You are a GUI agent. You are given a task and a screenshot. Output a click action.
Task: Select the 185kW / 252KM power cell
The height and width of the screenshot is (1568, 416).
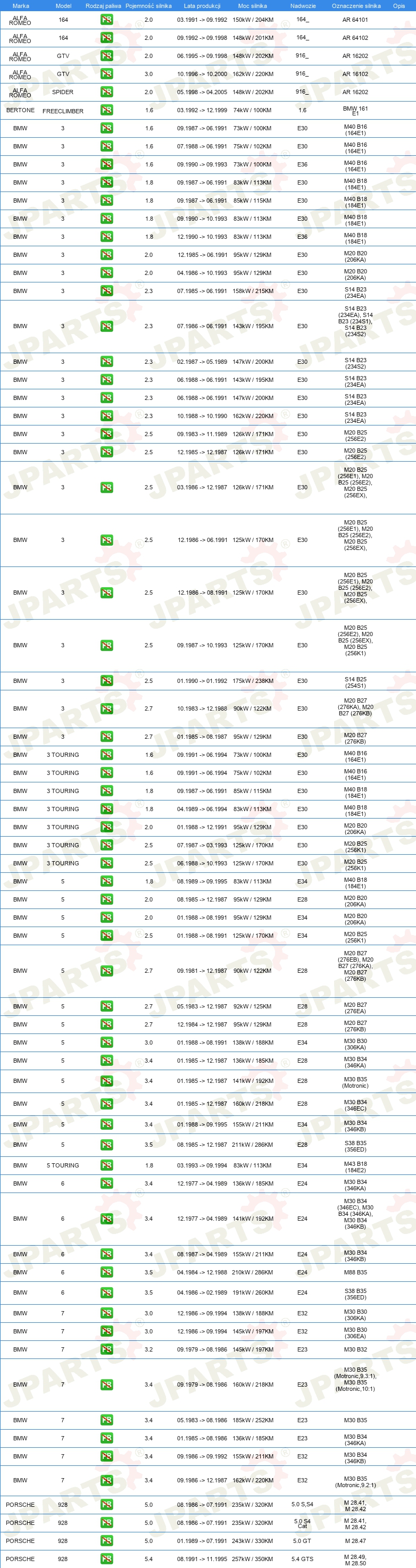tap(253, 1420)
